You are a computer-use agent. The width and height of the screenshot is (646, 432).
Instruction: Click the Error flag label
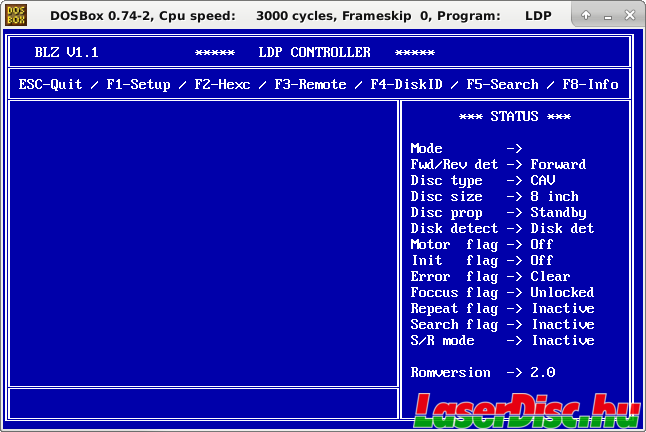pyautogui.click(x=454, y=277)
